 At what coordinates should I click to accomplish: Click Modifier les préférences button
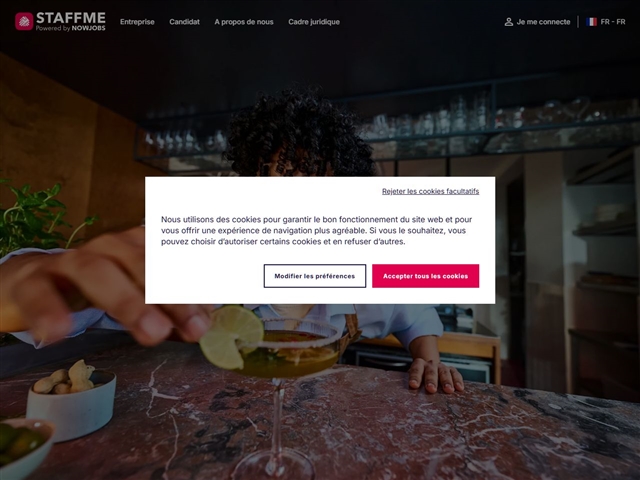click(315, 276)
